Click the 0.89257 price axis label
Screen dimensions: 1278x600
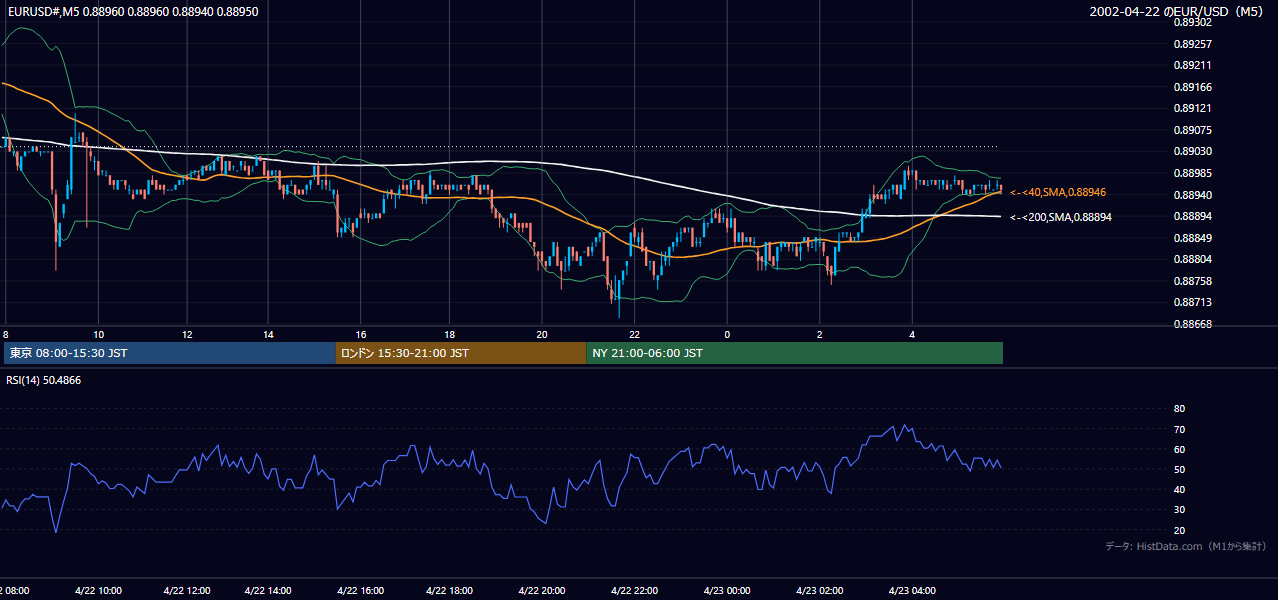[x=1193, y=44]
